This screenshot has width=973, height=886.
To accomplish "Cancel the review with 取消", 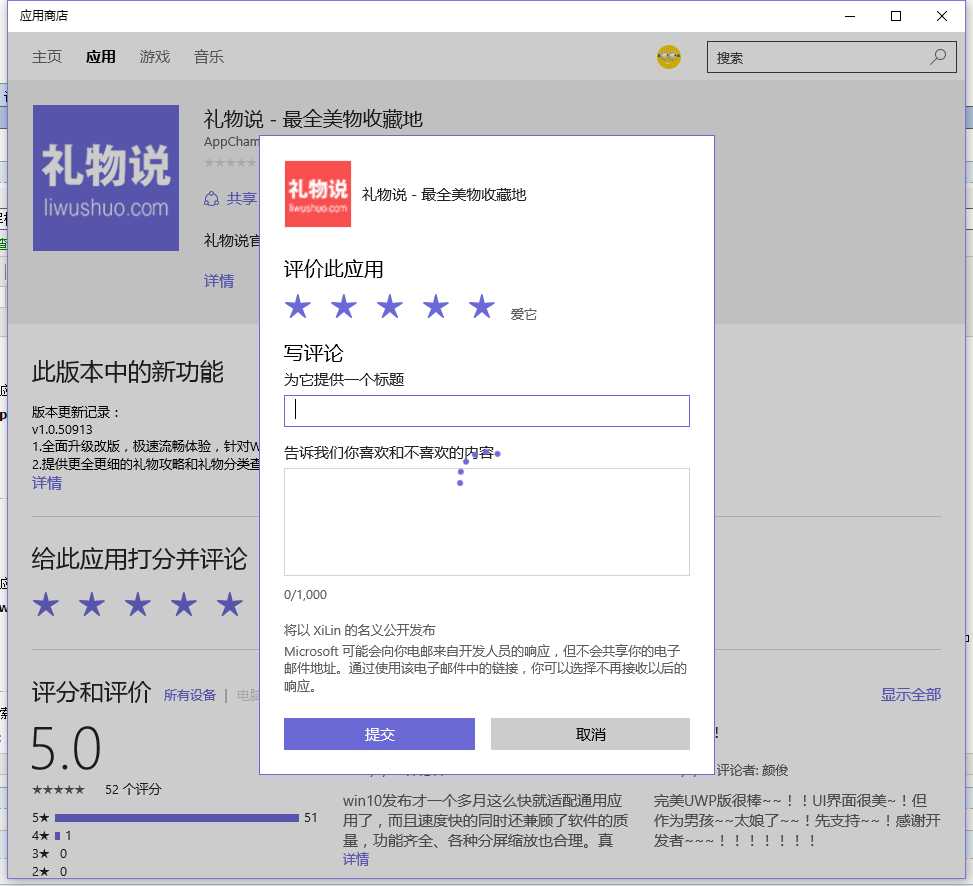I will pos(590,734).
